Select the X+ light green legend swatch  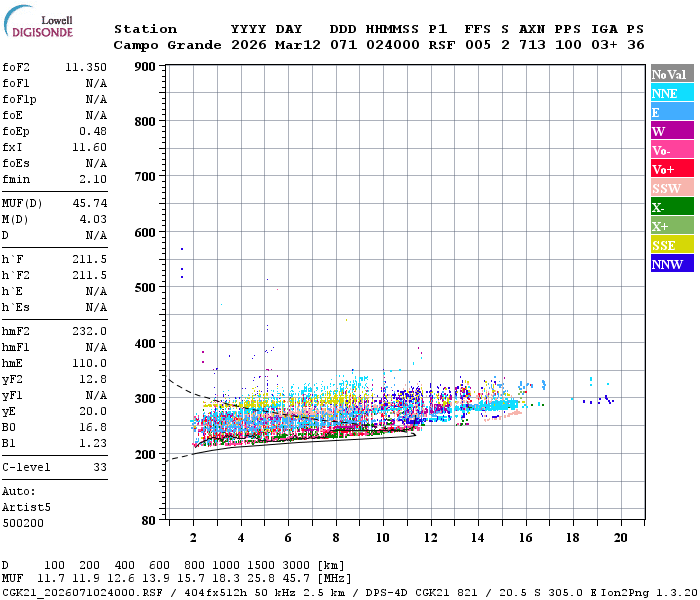pyautogui.click(x=672, y=226)
